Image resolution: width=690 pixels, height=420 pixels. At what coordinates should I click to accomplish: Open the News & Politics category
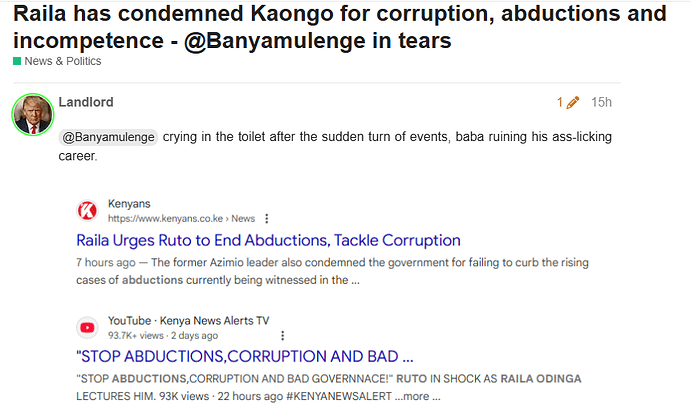coord(62,61)
